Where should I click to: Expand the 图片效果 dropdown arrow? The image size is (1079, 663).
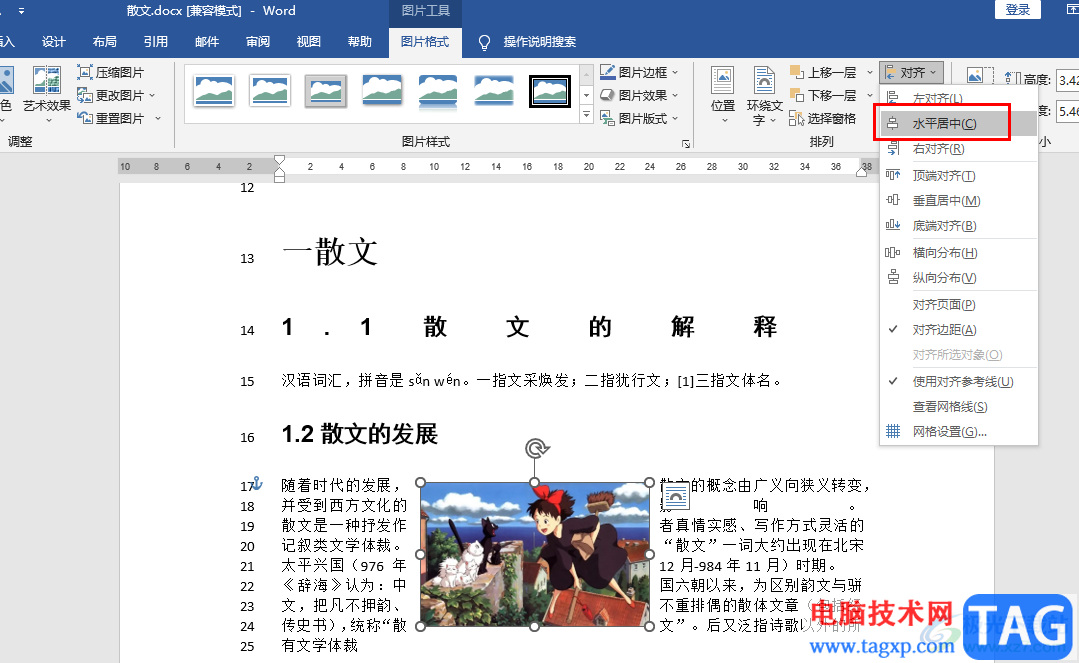tap(675, 95)
